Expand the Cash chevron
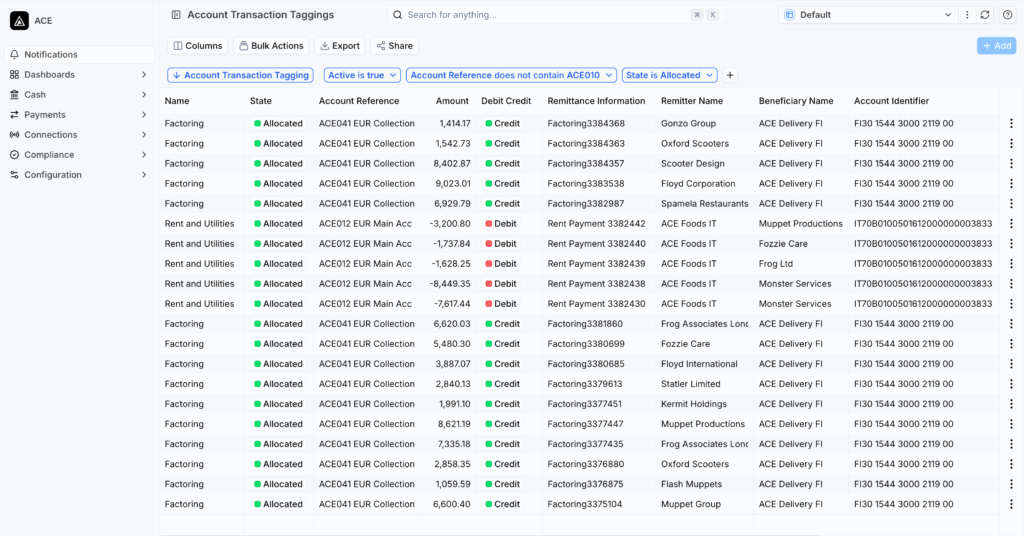 (x=144, y=95)
